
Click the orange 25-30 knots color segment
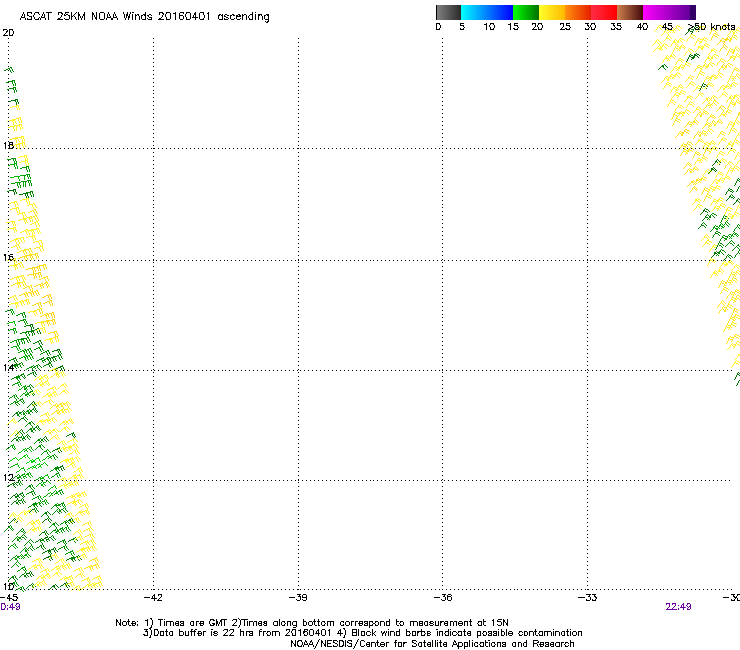pos(578,12)
